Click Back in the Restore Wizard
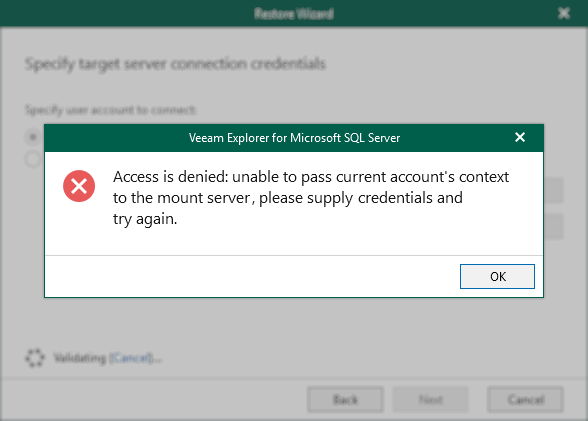Screen dimensions: 588x421 [x=345, y=400]
